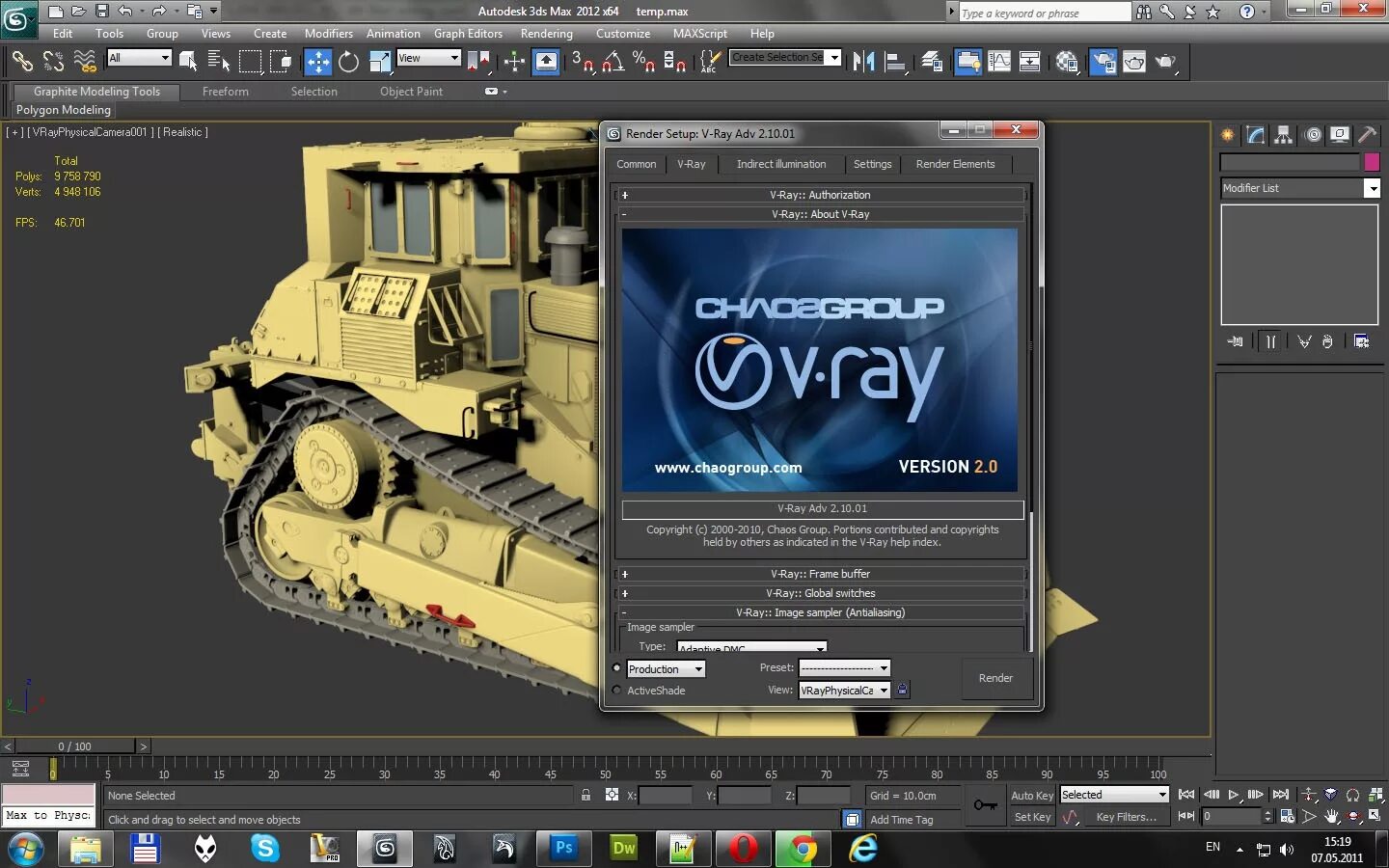Open Curve Editor from toolbar

tap(999, 62)
